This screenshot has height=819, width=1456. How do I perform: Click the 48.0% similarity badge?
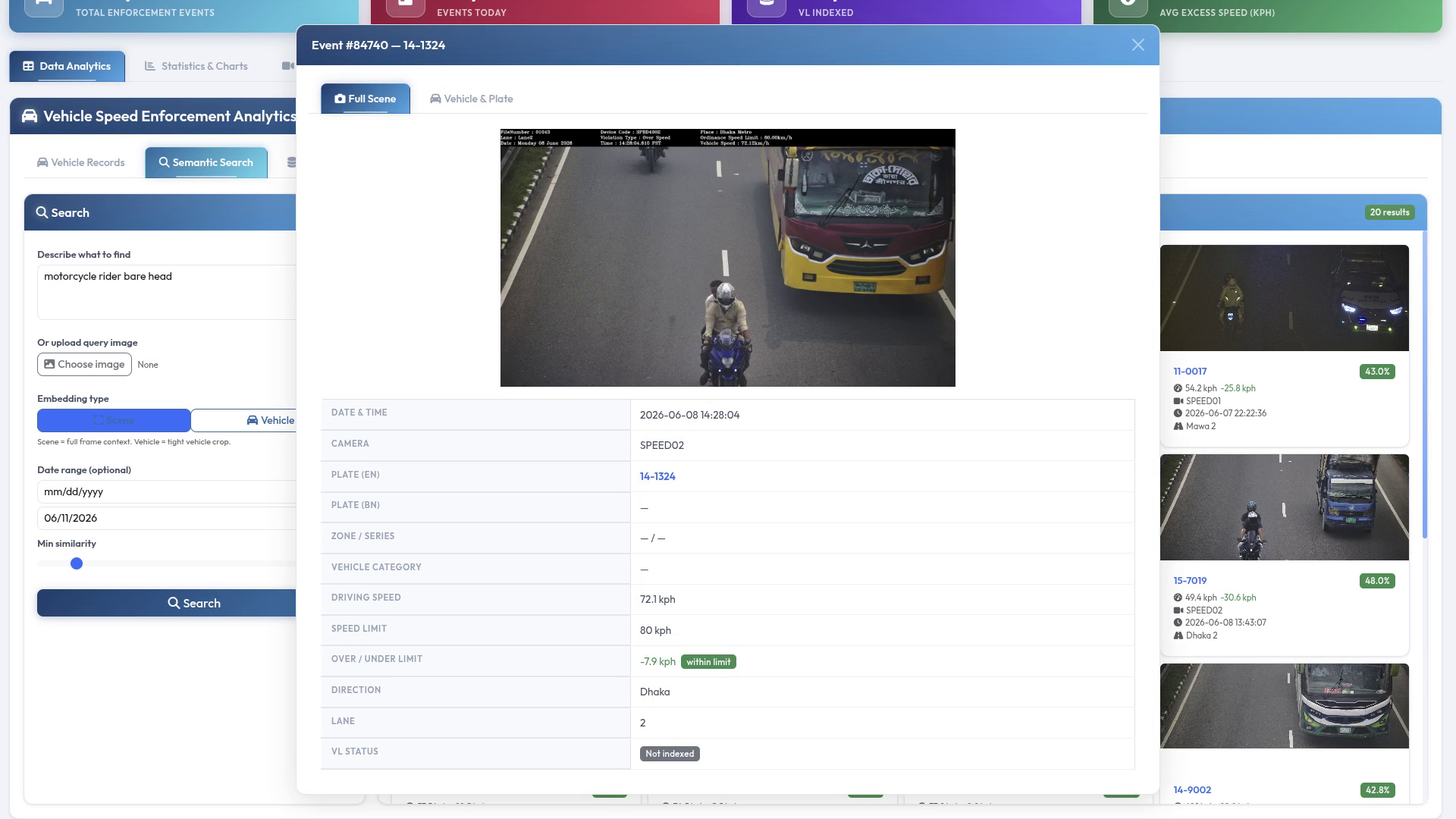(x=1377, y=581)
